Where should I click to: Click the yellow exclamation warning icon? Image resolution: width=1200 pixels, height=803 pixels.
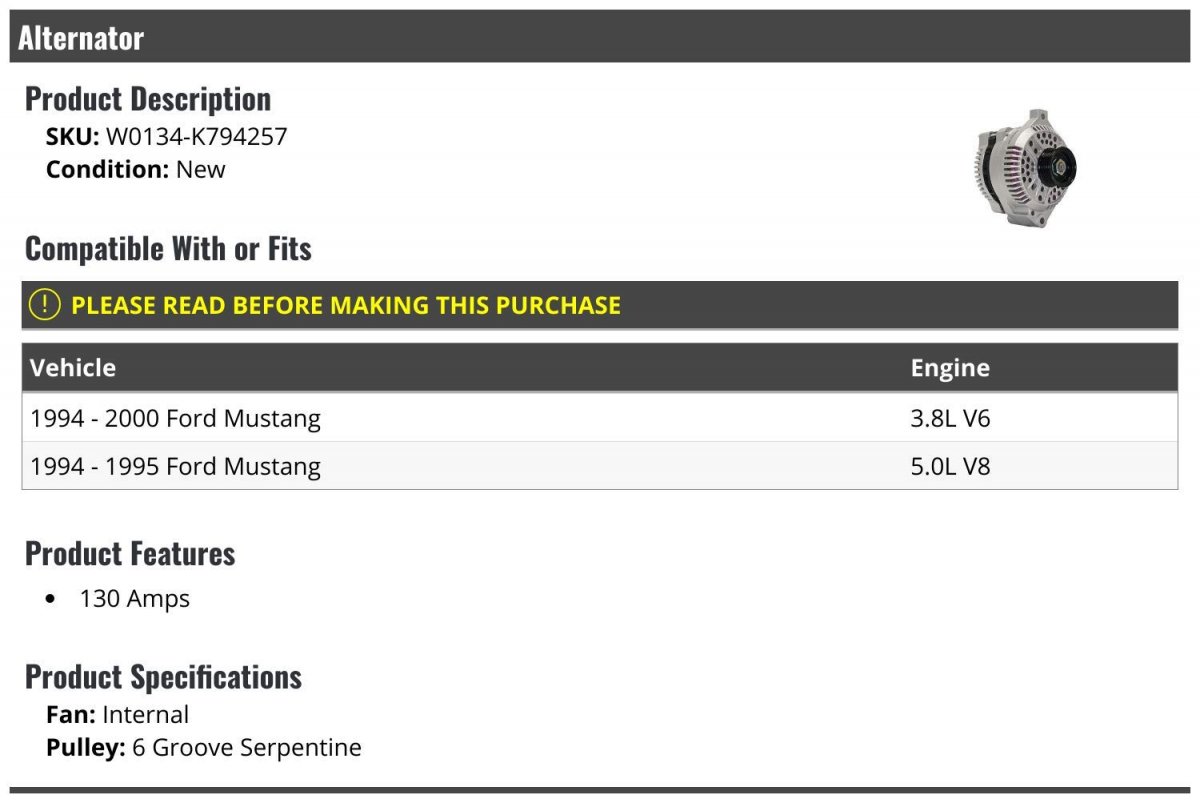pos(44,305)
